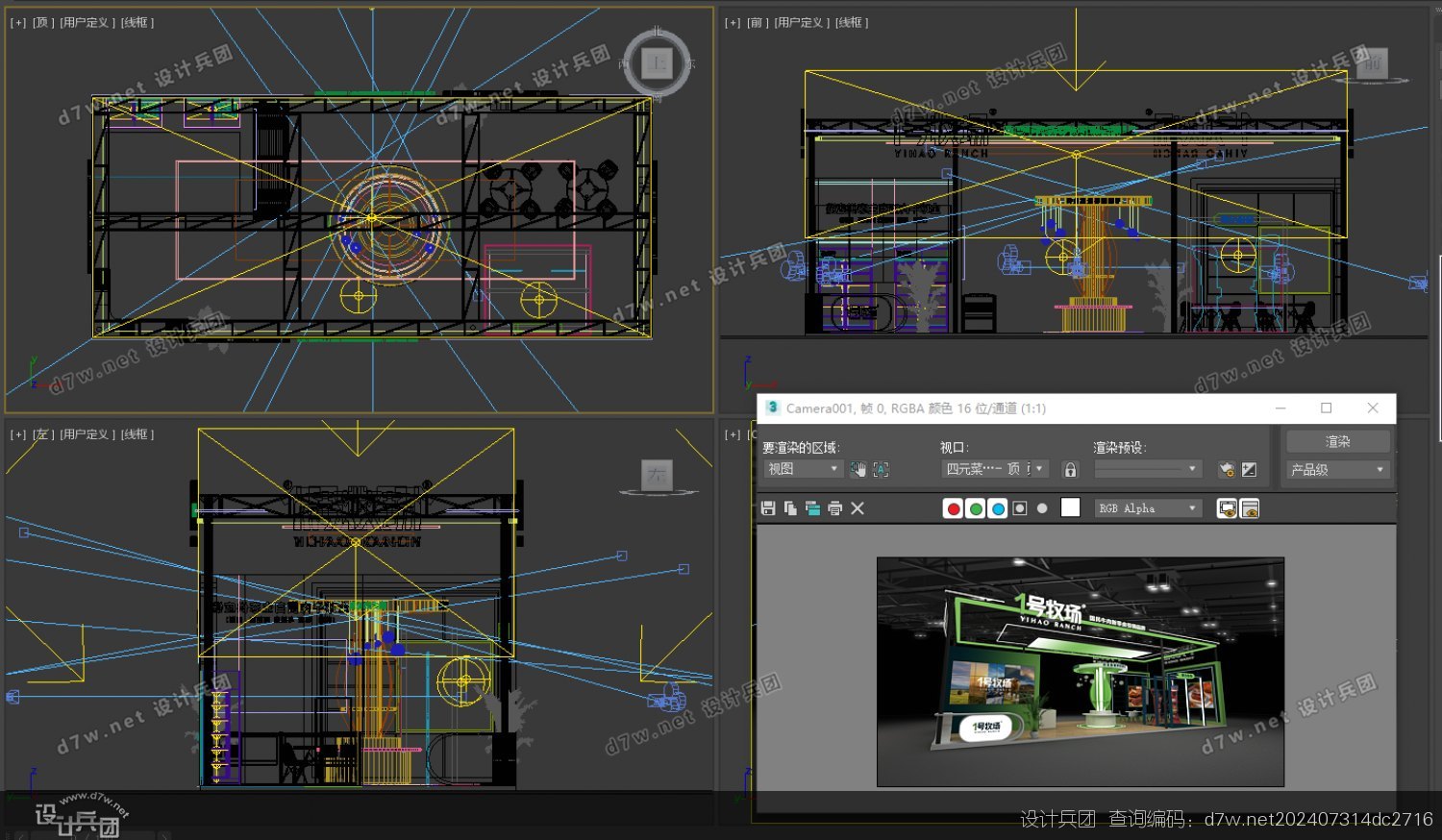Print the rendered image
1442x840 pixels.
[x=834, y=508]
